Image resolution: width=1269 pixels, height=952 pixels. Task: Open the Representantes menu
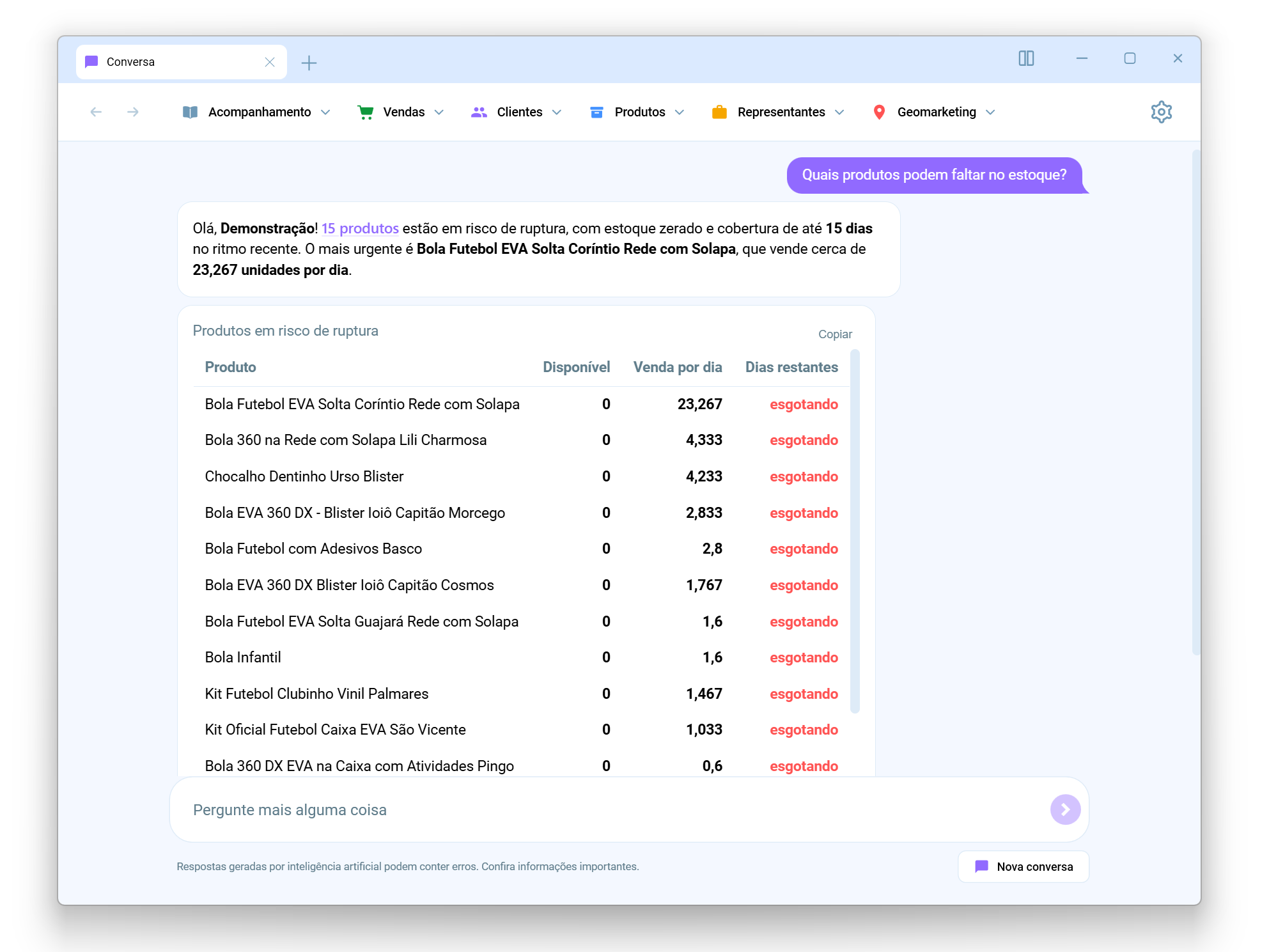778,112
